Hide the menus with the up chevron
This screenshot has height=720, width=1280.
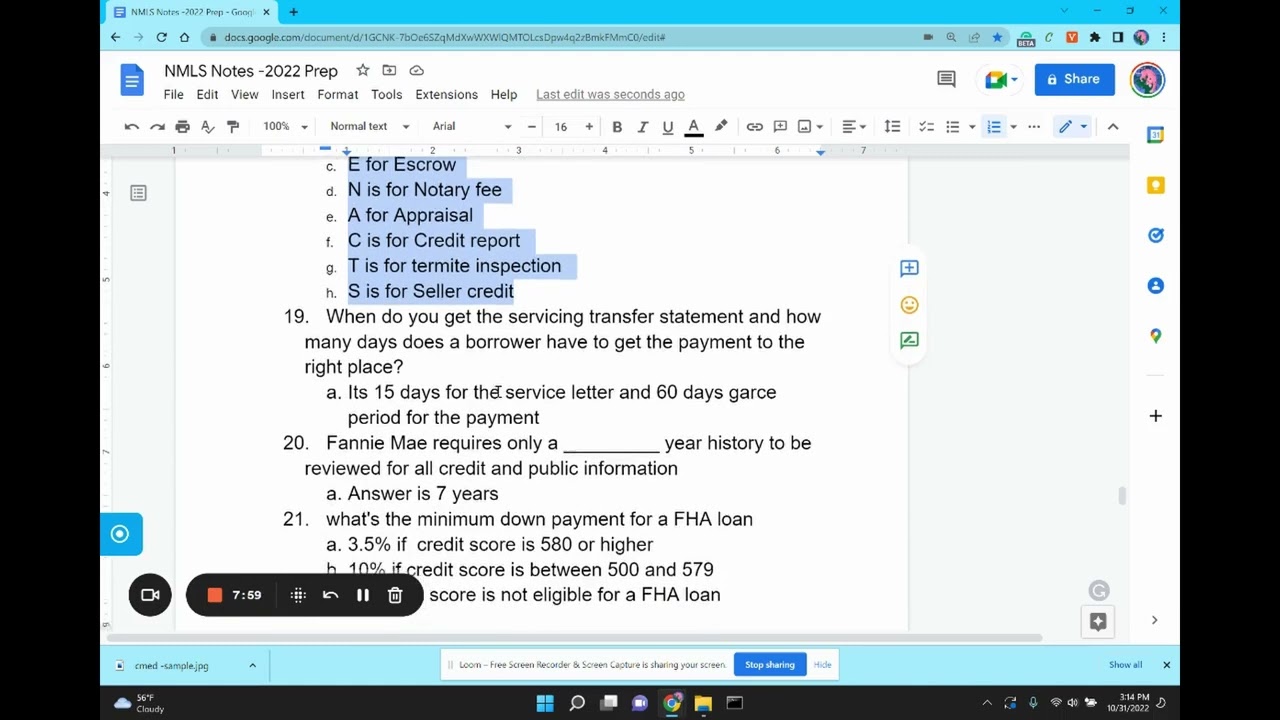coord(1113,127)
